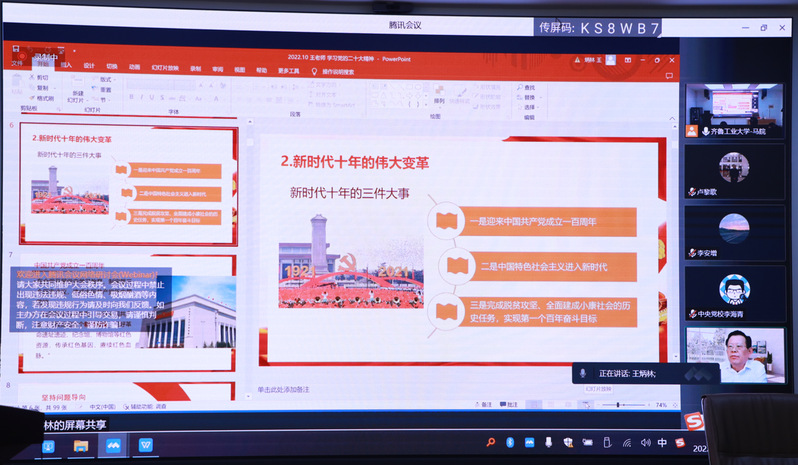
Task: Open the More Tools (更多工具) tab
Action: (x=289, y=71)
